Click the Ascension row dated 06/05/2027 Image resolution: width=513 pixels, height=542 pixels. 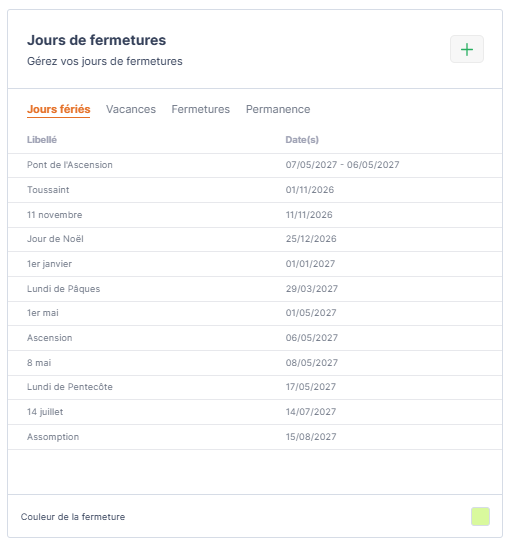pos(255,338)
